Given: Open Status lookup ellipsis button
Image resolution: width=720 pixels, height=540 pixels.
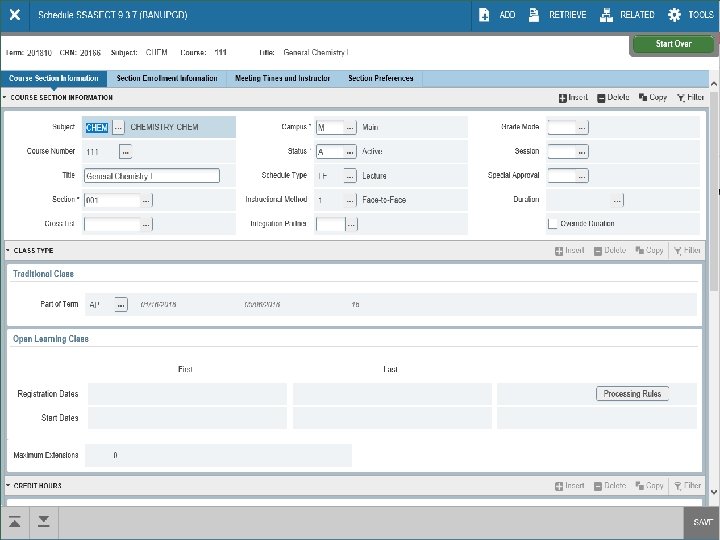Looking at the screenshot, I should click(x=350, y=152).
